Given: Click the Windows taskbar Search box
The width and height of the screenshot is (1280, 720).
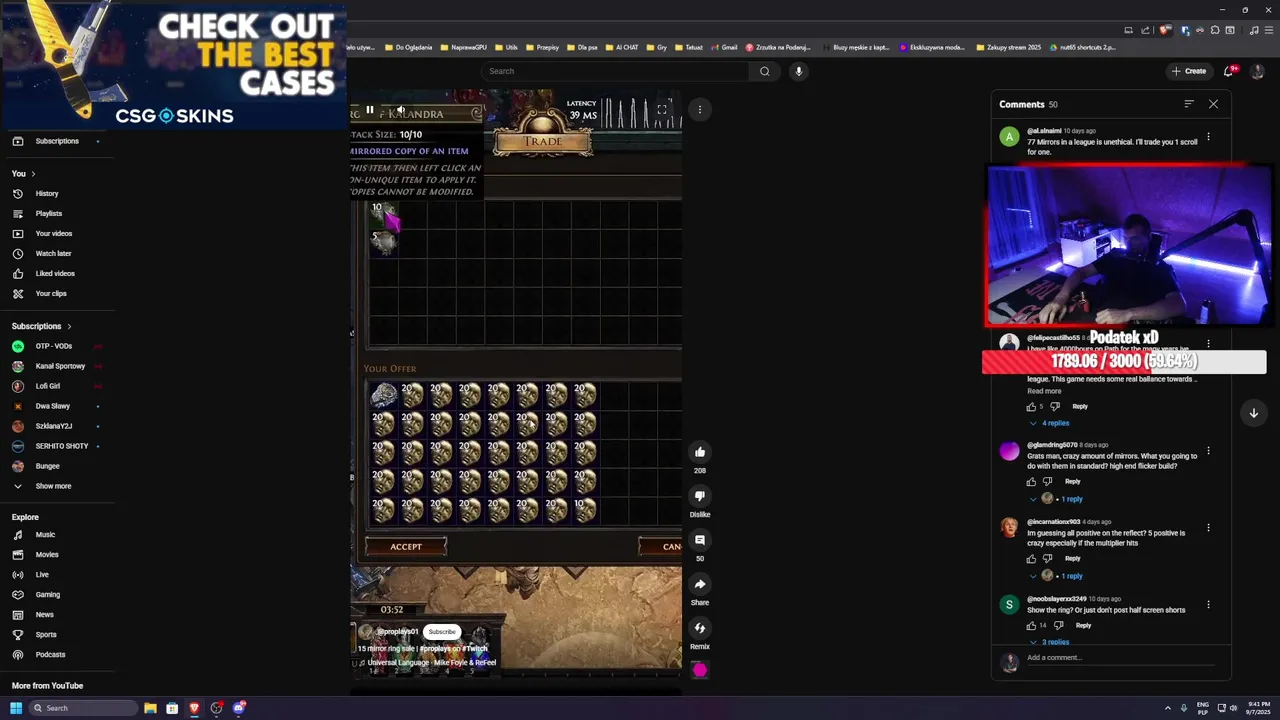Looking at the screenshot, I should 83,708.
